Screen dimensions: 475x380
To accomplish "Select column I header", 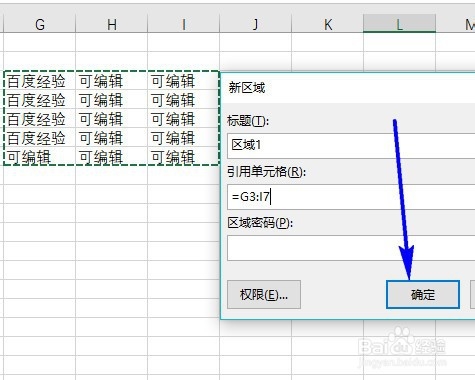I will click(x=183, y=24).
